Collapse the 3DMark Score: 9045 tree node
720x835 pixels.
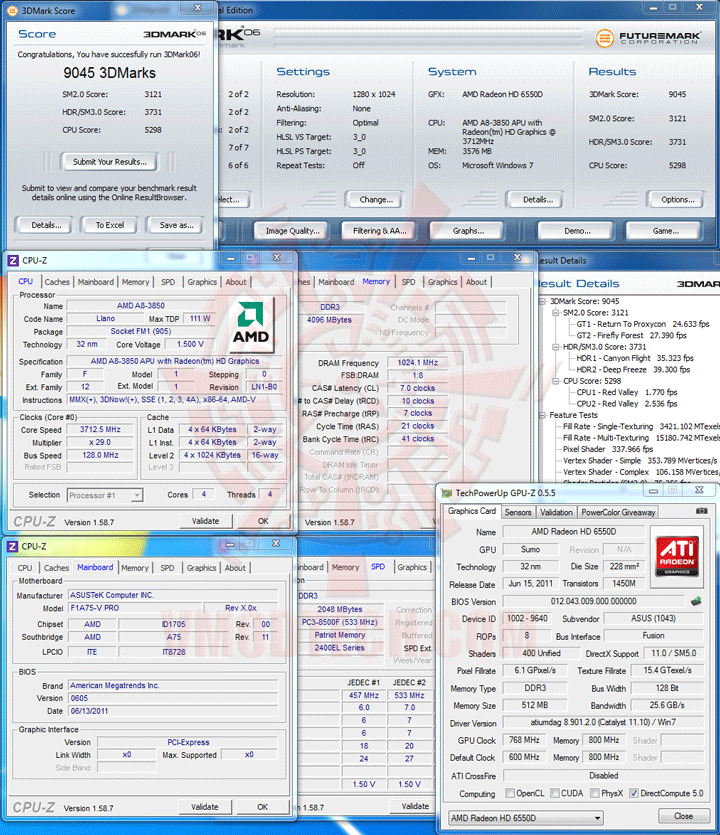[543, 301]
